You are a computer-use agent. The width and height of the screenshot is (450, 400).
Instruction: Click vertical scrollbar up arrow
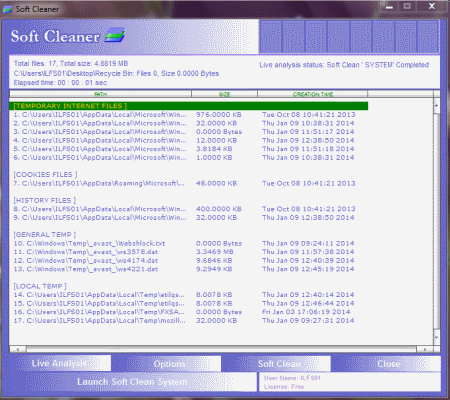437,106
